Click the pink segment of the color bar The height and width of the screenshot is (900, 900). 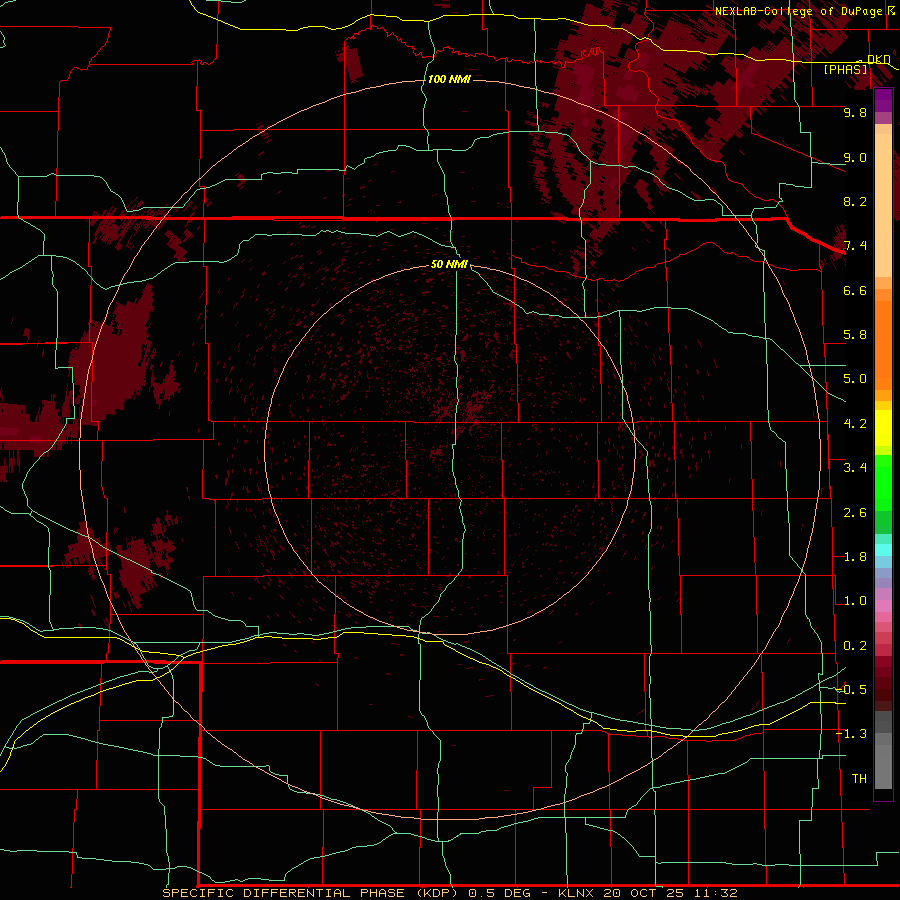click(883, 606)
